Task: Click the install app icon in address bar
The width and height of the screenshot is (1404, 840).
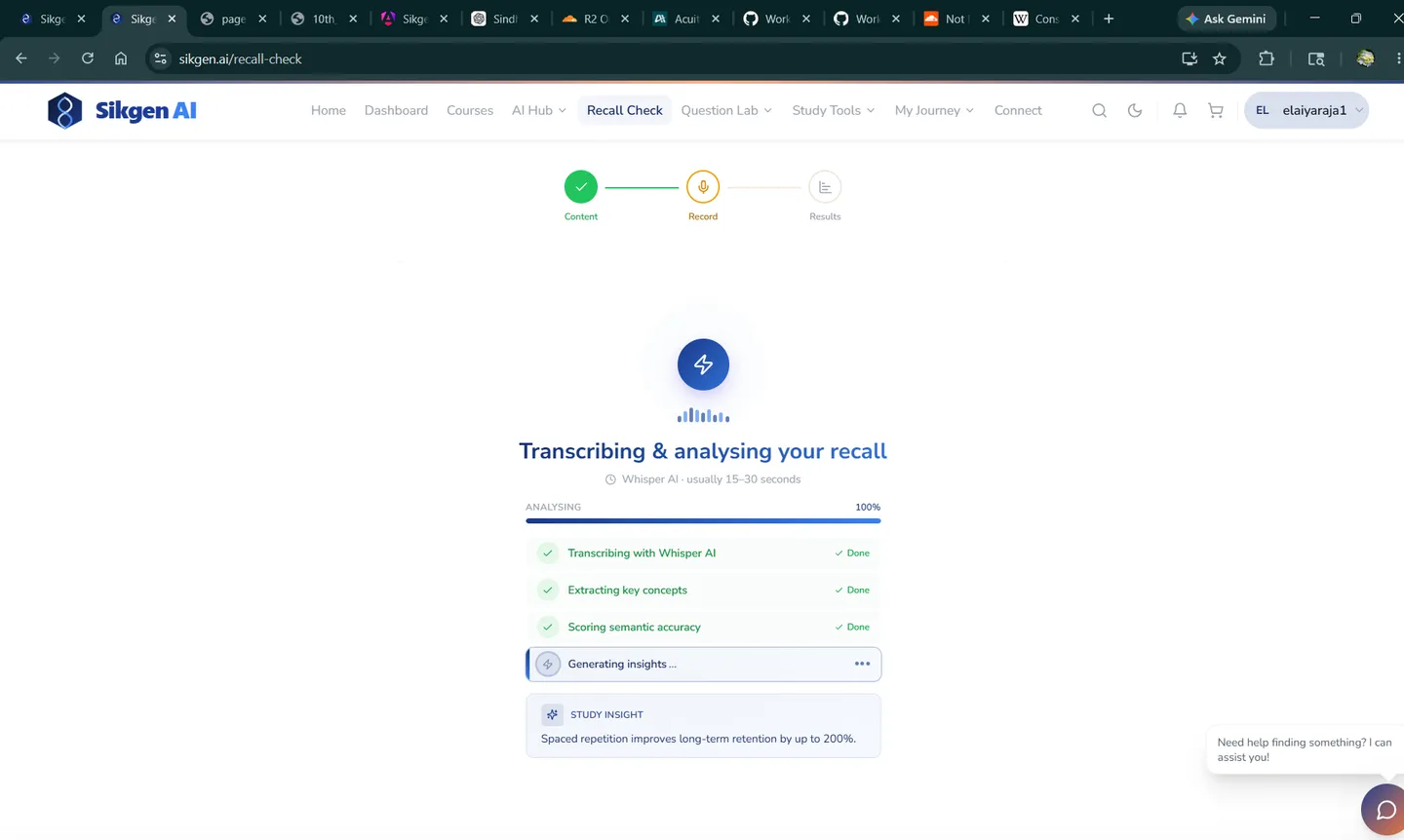Action: (1189, 58)
